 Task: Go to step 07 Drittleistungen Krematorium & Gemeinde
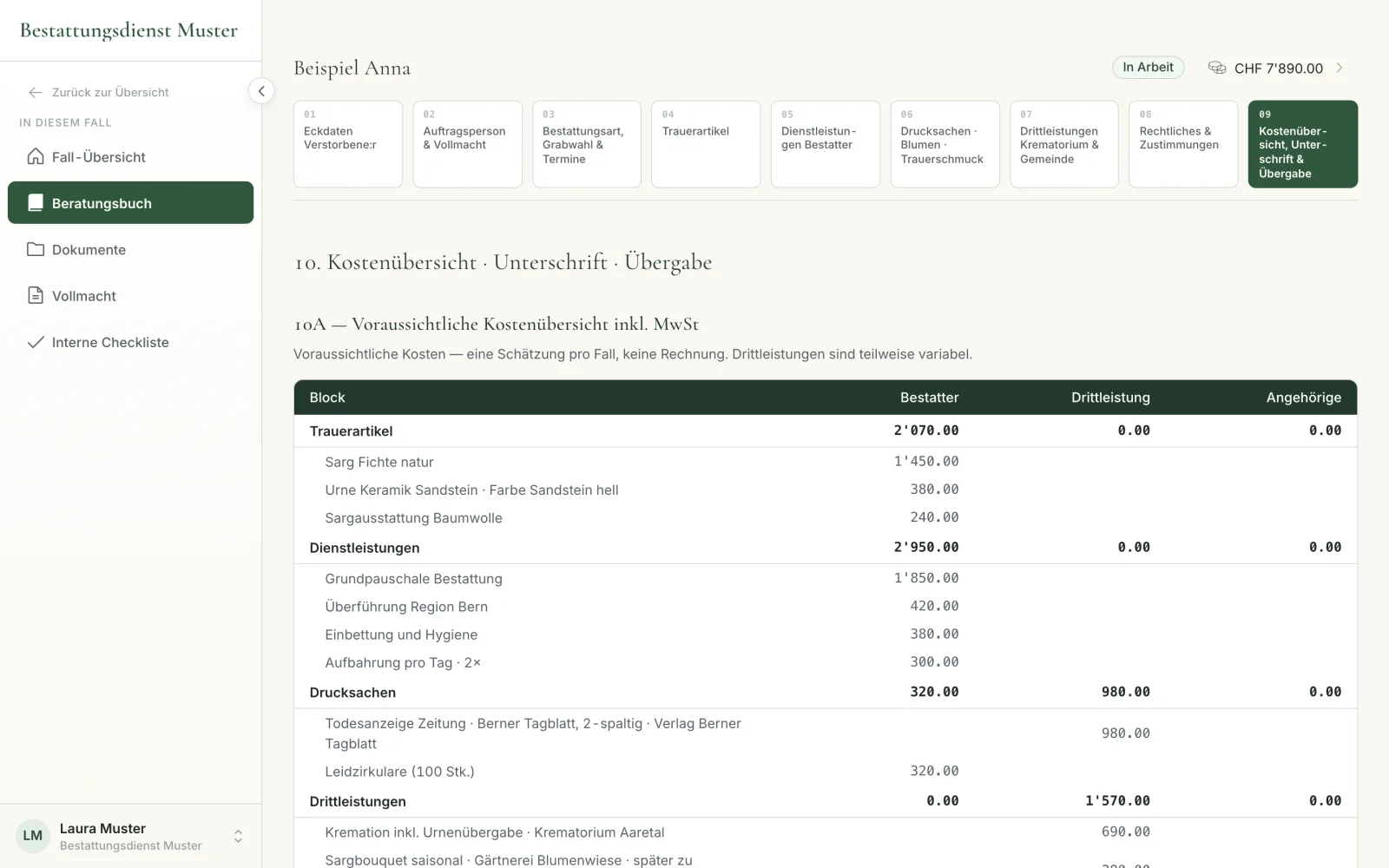pos(1064,144)
